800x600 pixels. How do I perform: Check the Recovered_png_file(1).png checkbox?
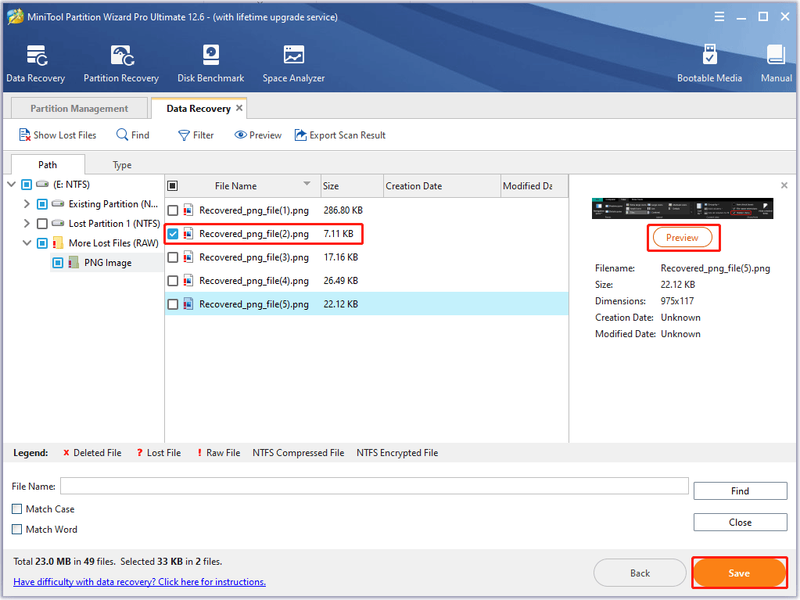coord(173,210)
